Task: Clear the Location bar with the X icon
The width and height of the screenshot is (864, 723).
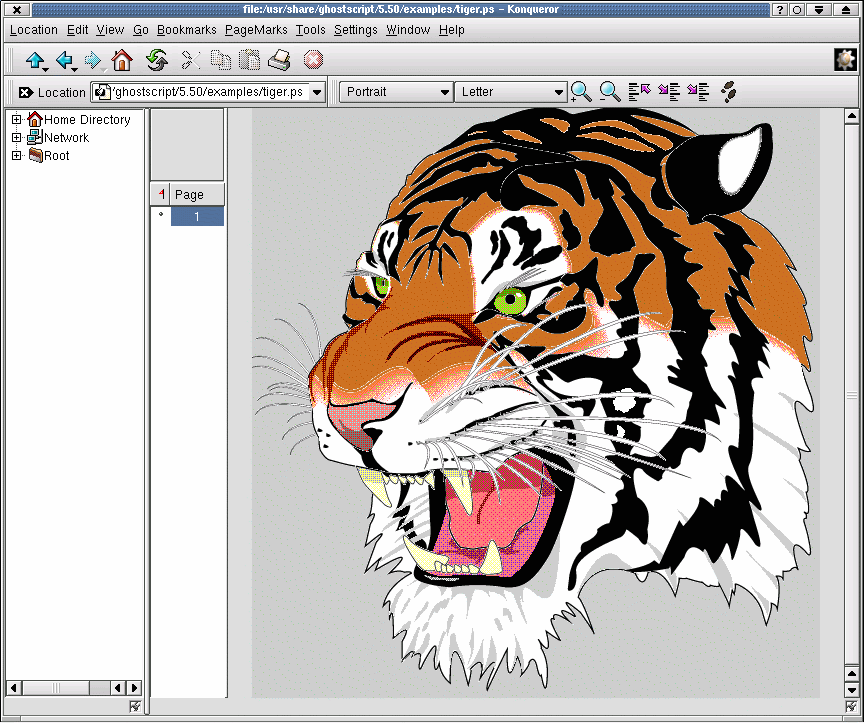Action: pos(25,92)
